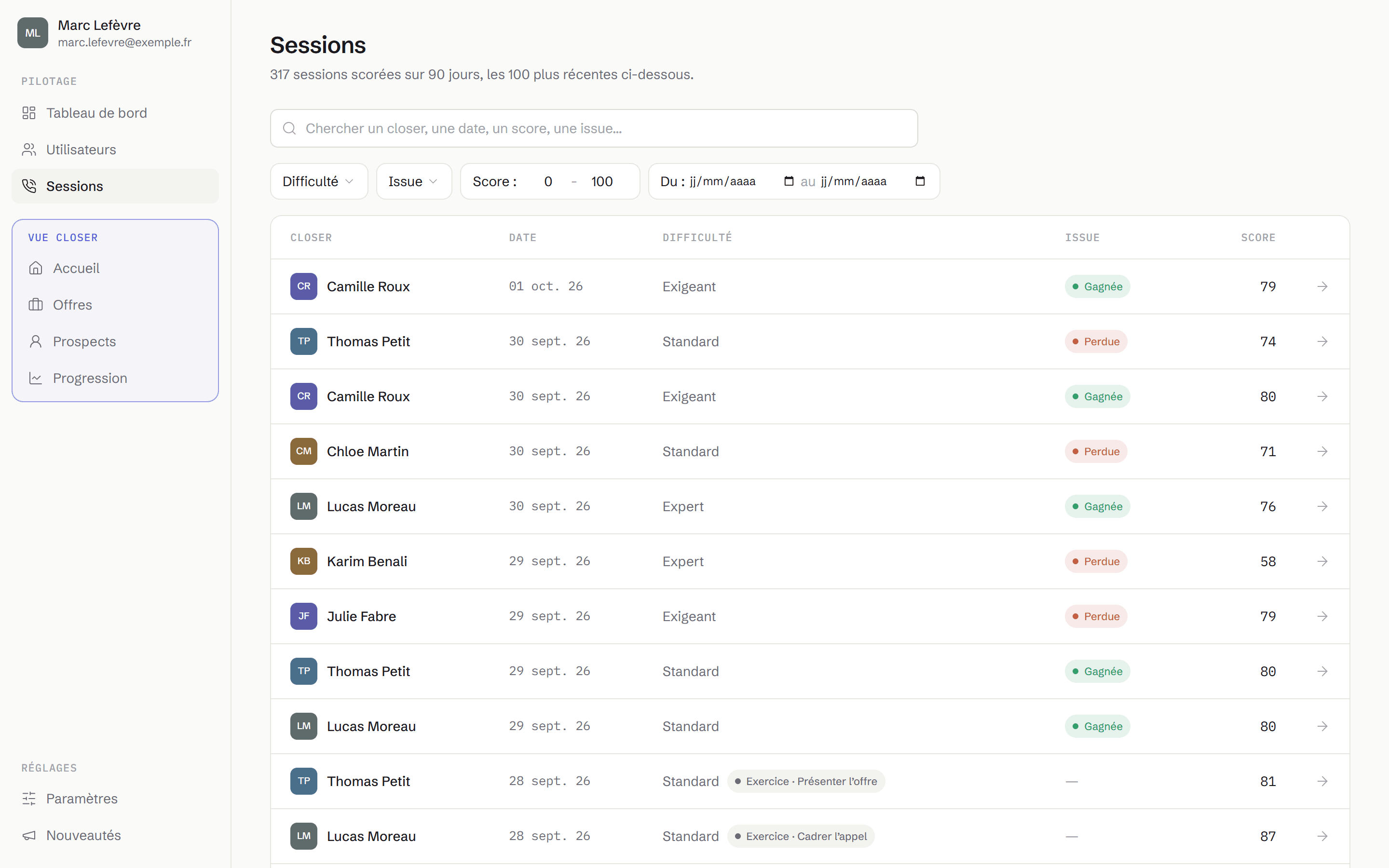Click the Difficulté column header
The height and width of the screenshot is (868, 1389).
(x=697, y=238)
